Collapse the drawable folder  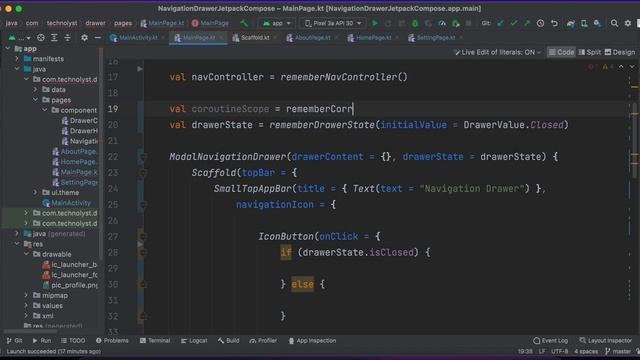(x=26, y=254)
